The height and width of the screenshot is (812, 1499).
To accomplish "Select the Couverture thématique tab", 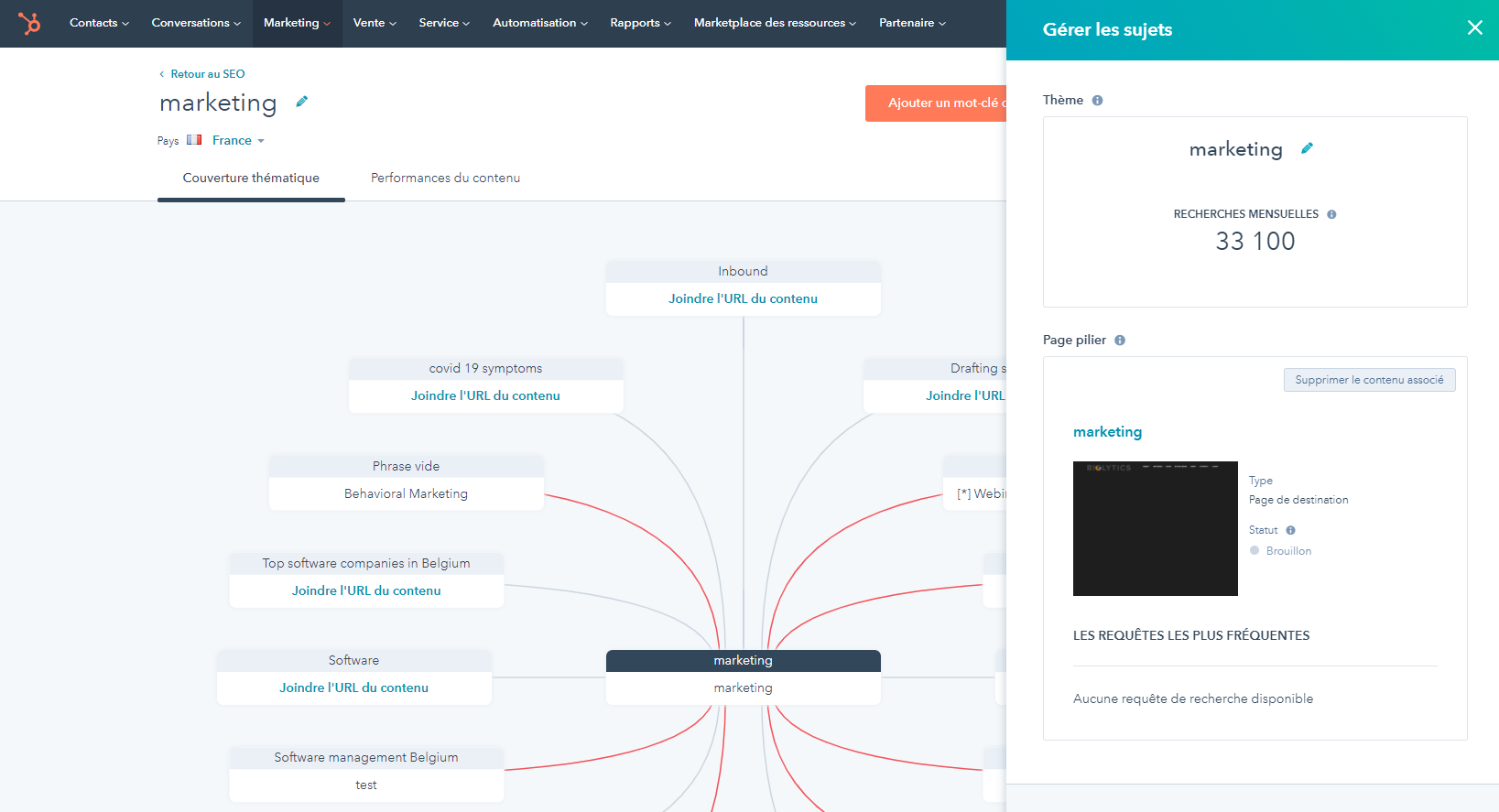I will [251, 178].
